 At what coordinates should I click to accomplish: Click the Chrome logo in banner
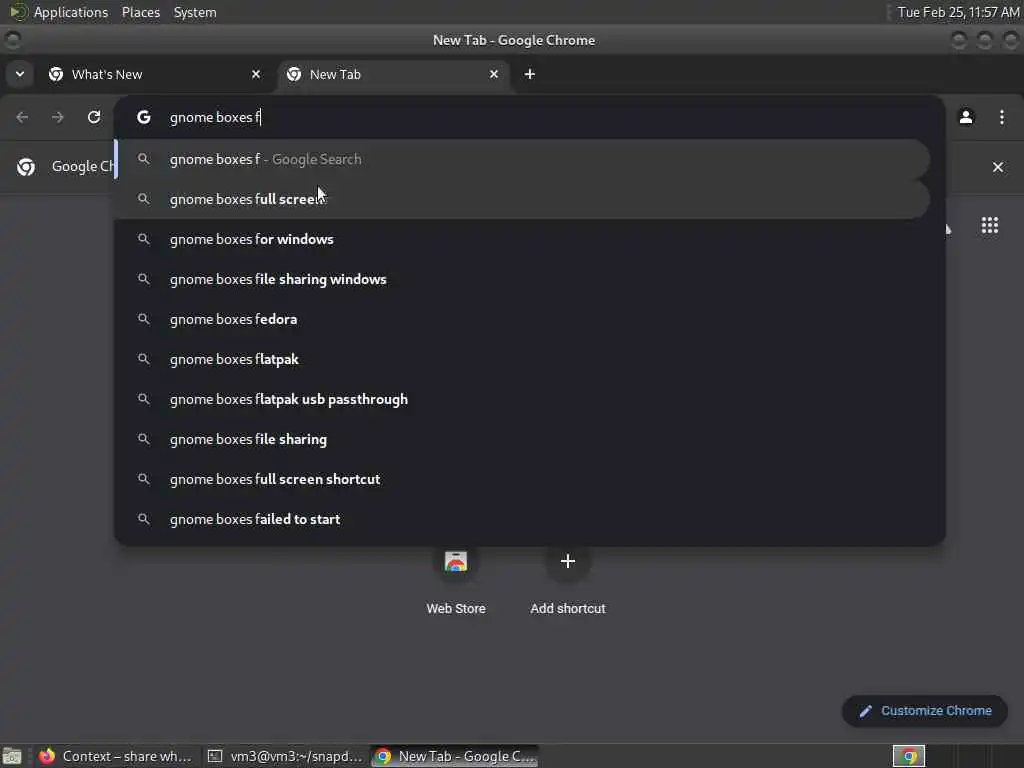pos(26,167)
